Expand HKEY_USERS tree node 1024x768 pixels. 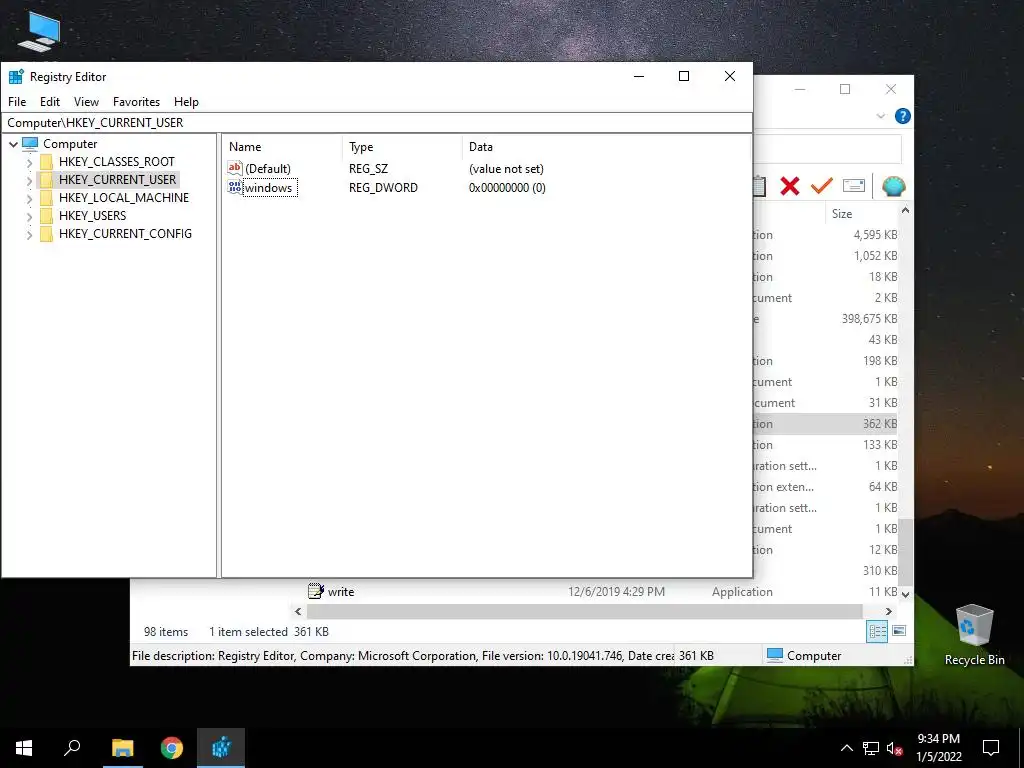[29, 216]
